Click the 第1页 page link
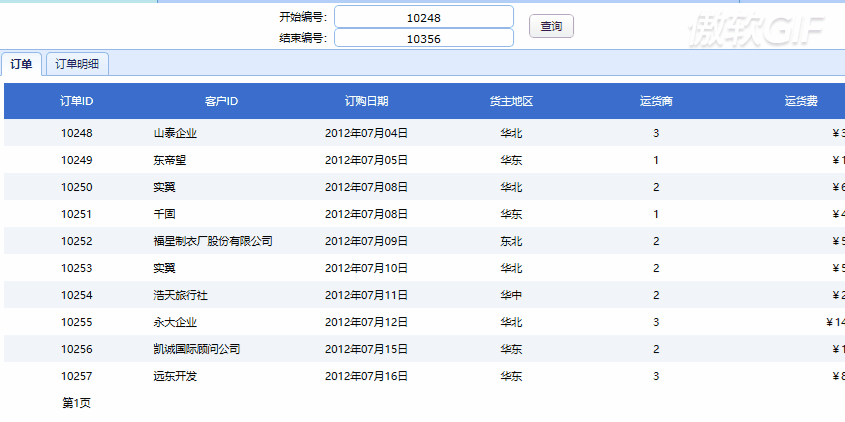 [77, 403]
